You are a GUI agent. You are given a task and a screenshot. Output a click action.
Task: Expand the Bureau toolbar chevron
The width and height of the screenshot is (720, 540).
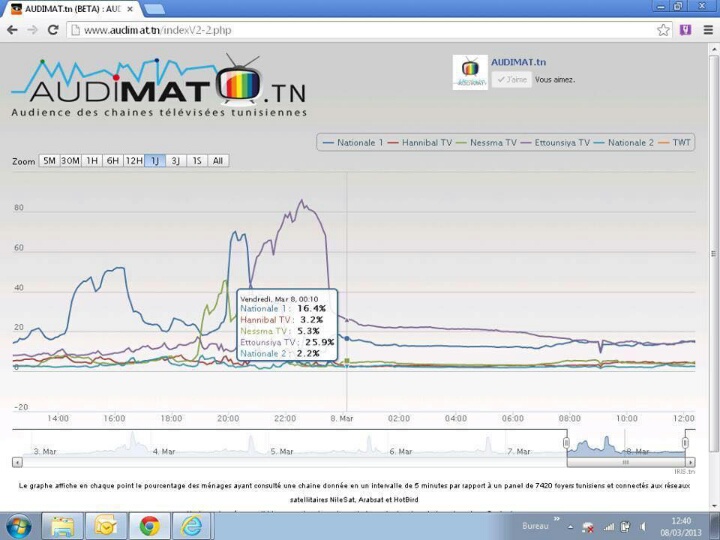557,519
